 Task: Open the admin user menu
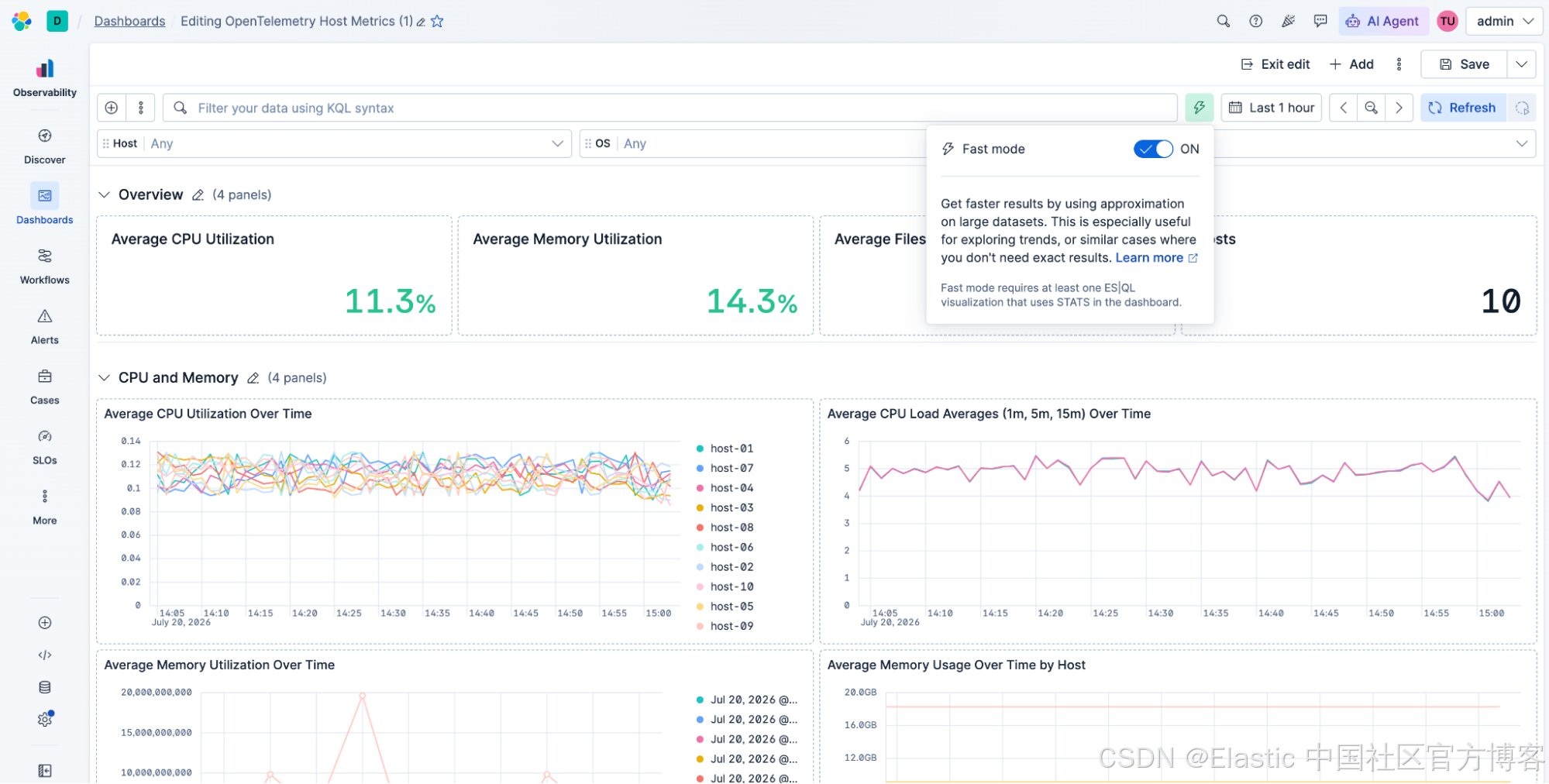pos(1504,21)
